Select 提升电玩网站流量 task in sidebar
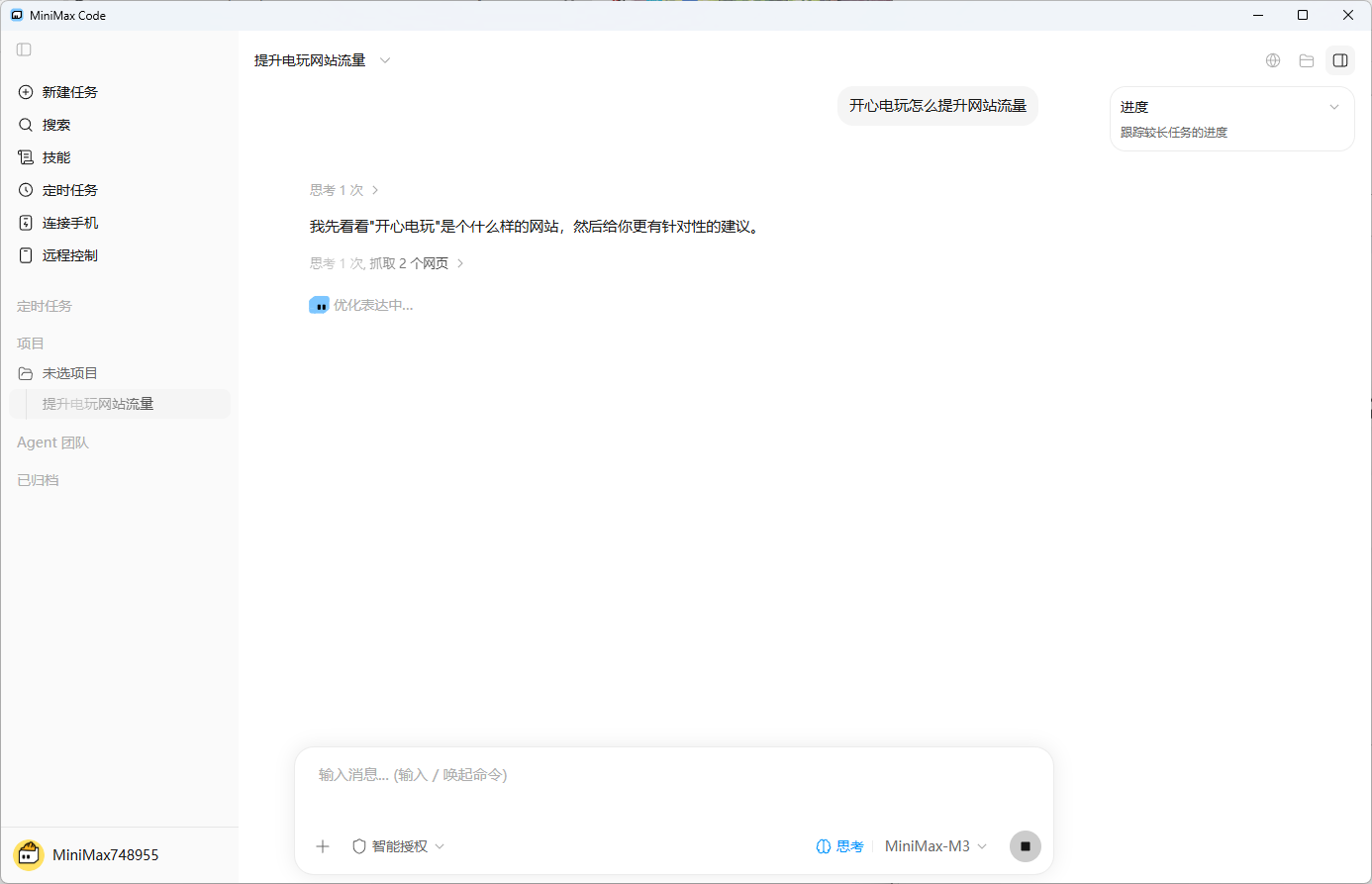This screenshot has height=884, width=1372. coord(119,404)
